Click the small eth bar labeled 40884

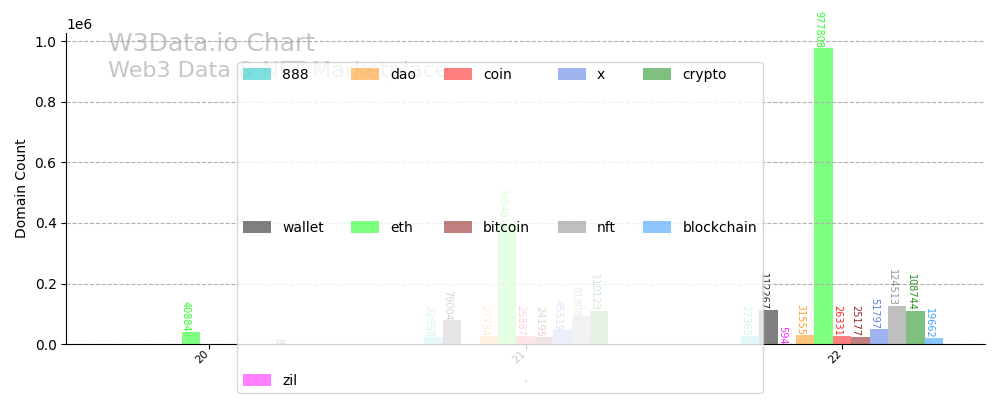point(191,338)
